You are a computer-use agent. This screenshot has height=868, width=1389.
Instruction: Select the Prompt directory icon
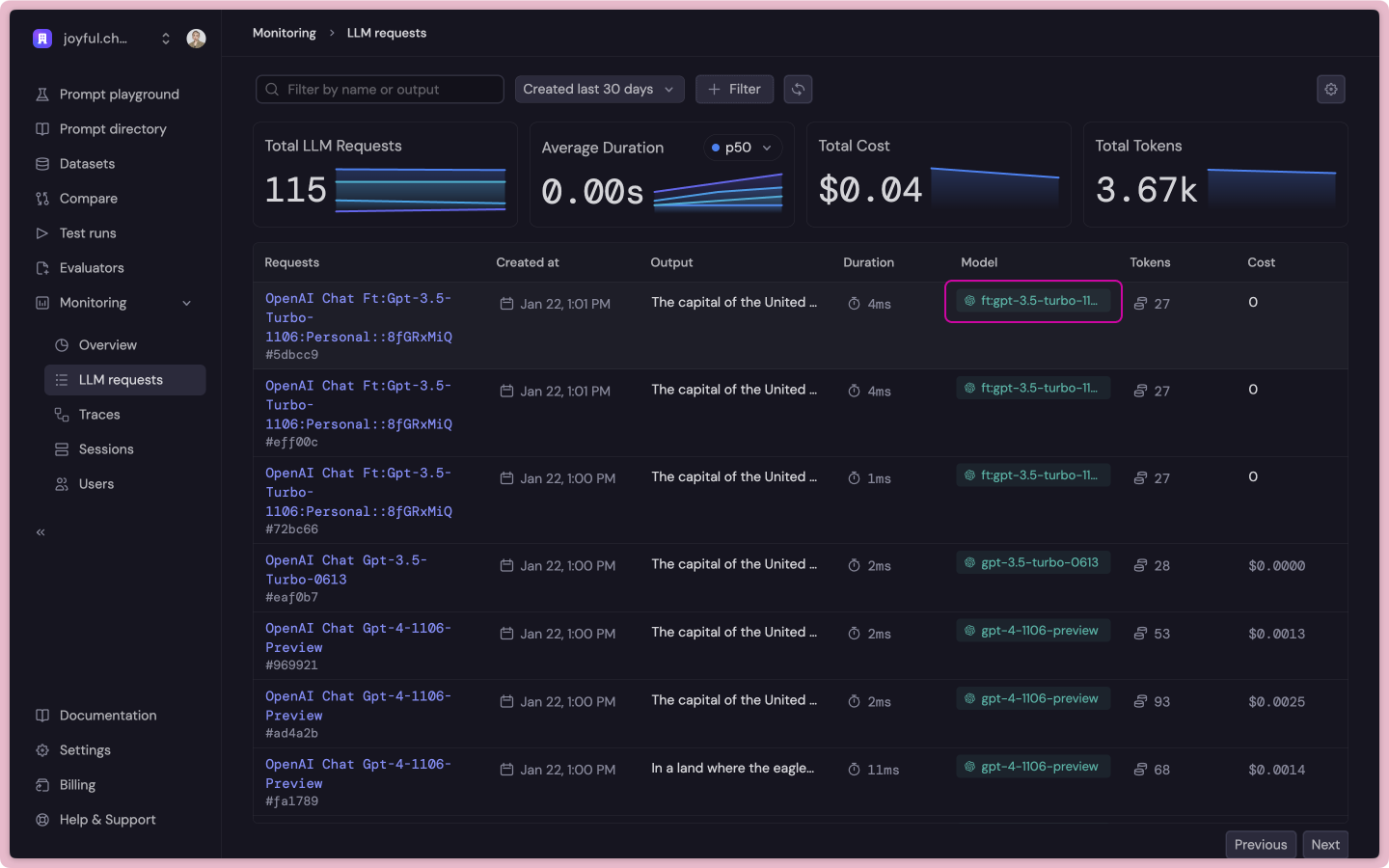(42, 128)
